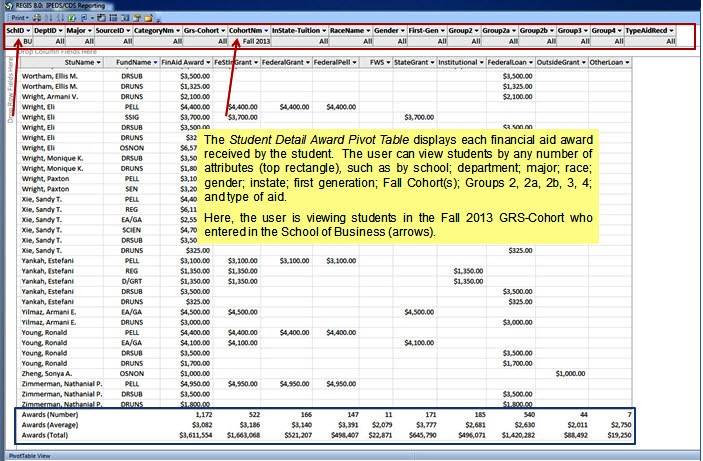Viewport: 703px width, 461px height.
Task: Click the 'Awards (Average)' summary row label
Action: (50, 425)
